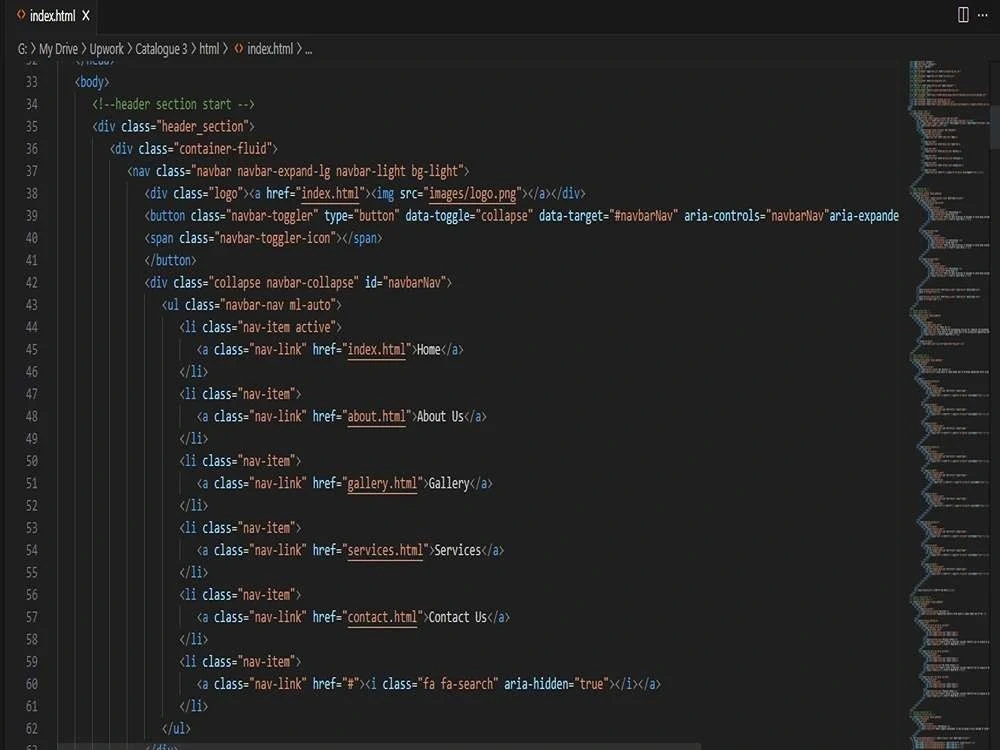Click the closing ul tag
This screenshot has height=750, width=1000.
tap(176, 728)
